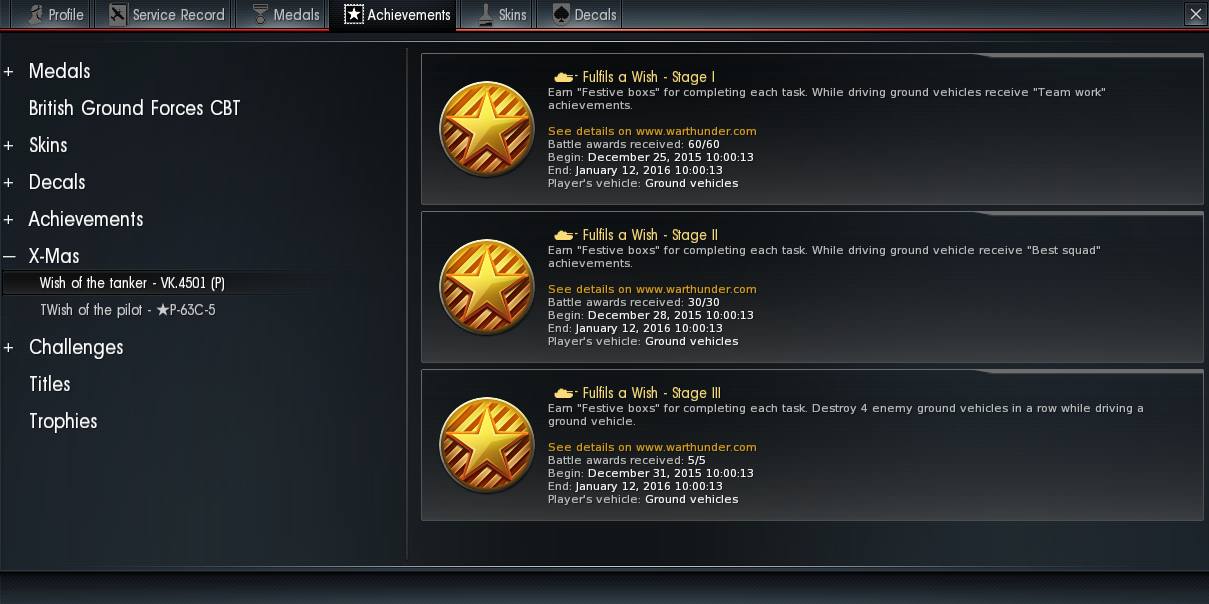This screenshot has width=1209, height=604.
Task: Switch to the Achievements tab
Action: [397, 15]
